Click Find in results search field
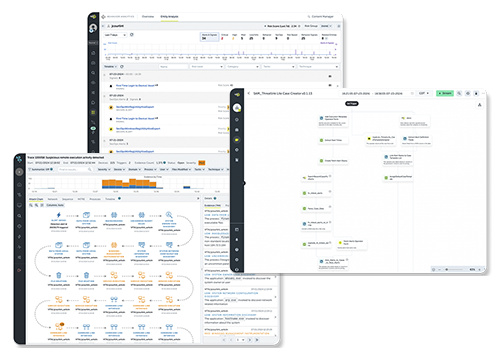The image size is (500, 360). tap(75, 170)
